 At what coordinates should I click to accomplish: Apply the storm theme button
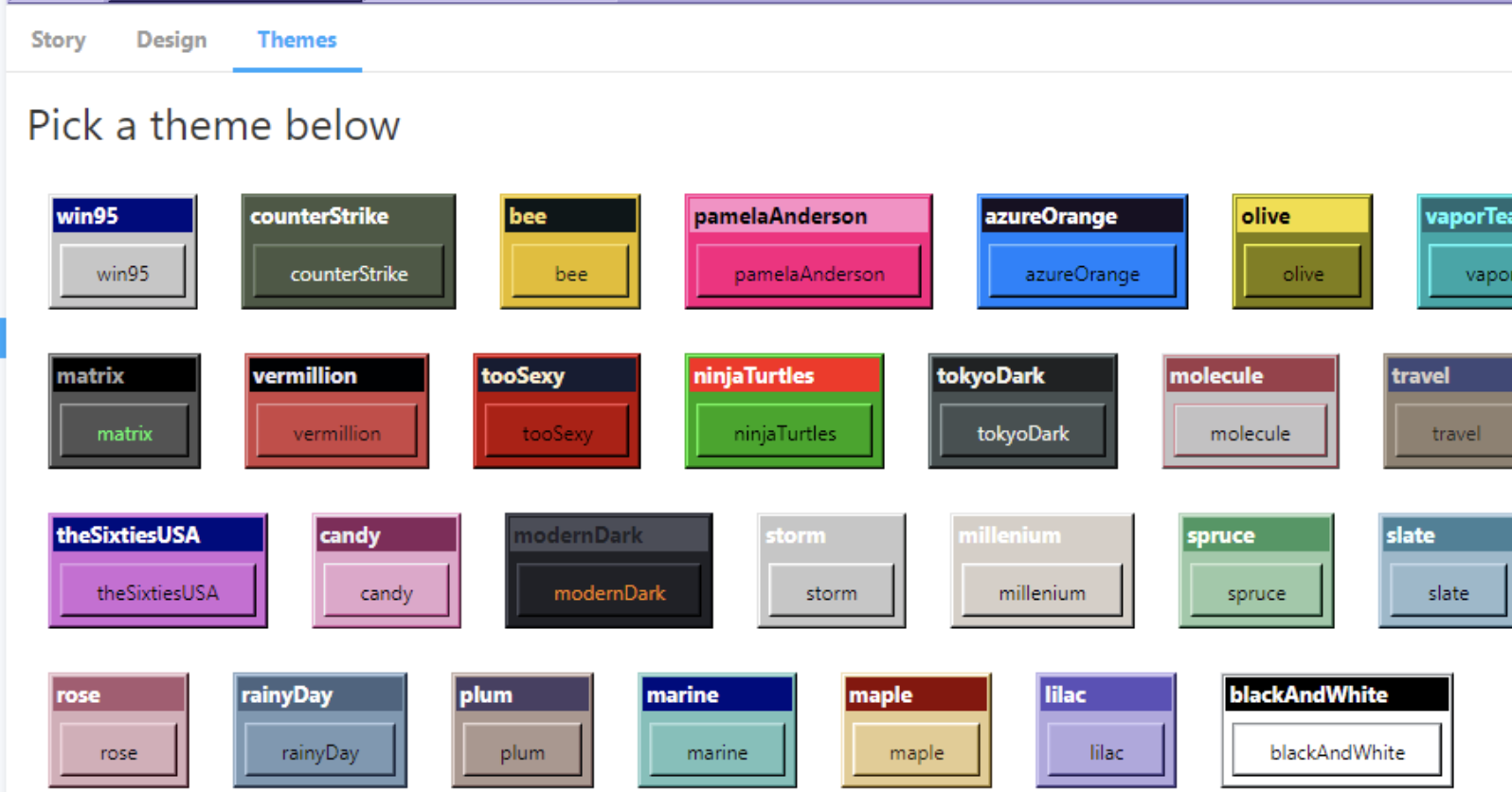831,592
